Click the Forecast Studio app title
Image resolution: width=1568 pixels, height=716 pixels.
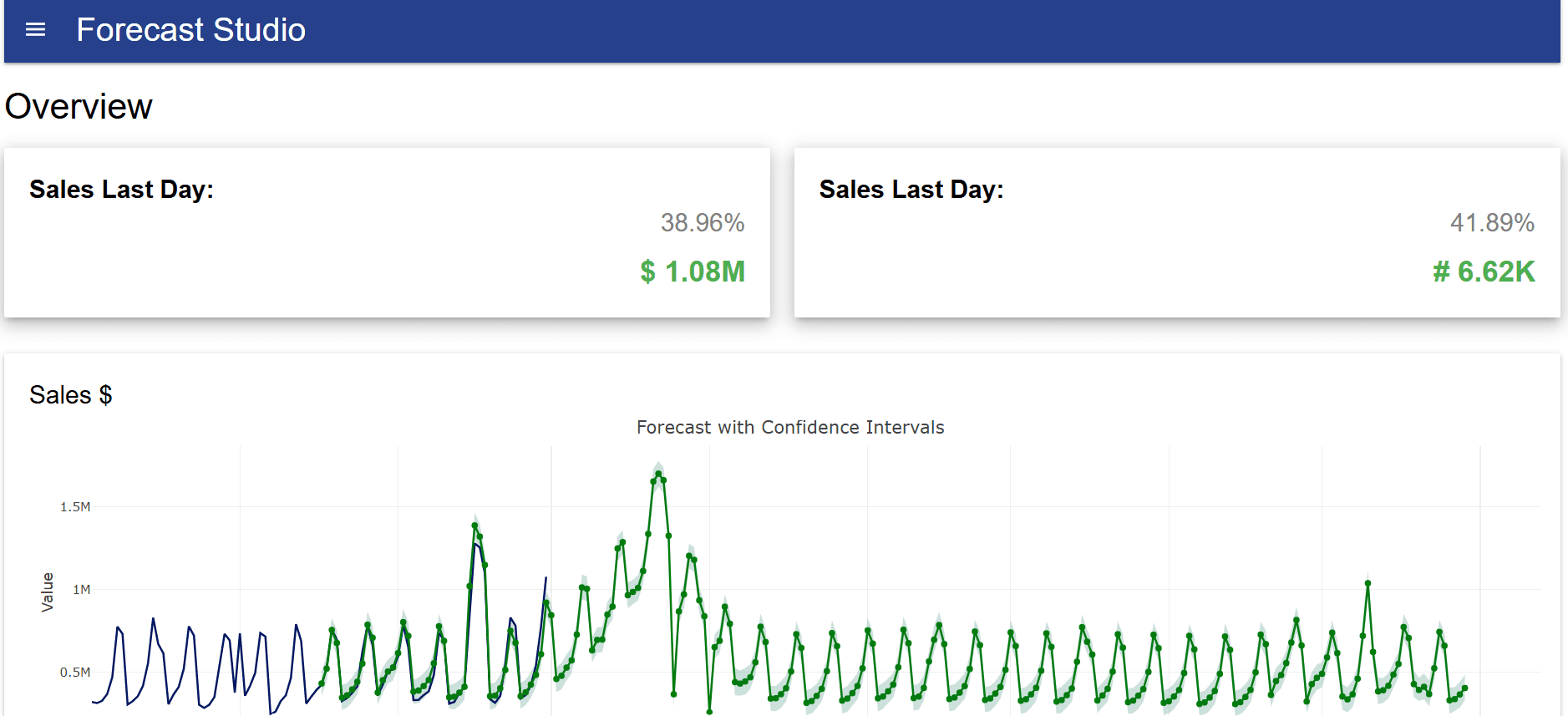coord(190,30)
